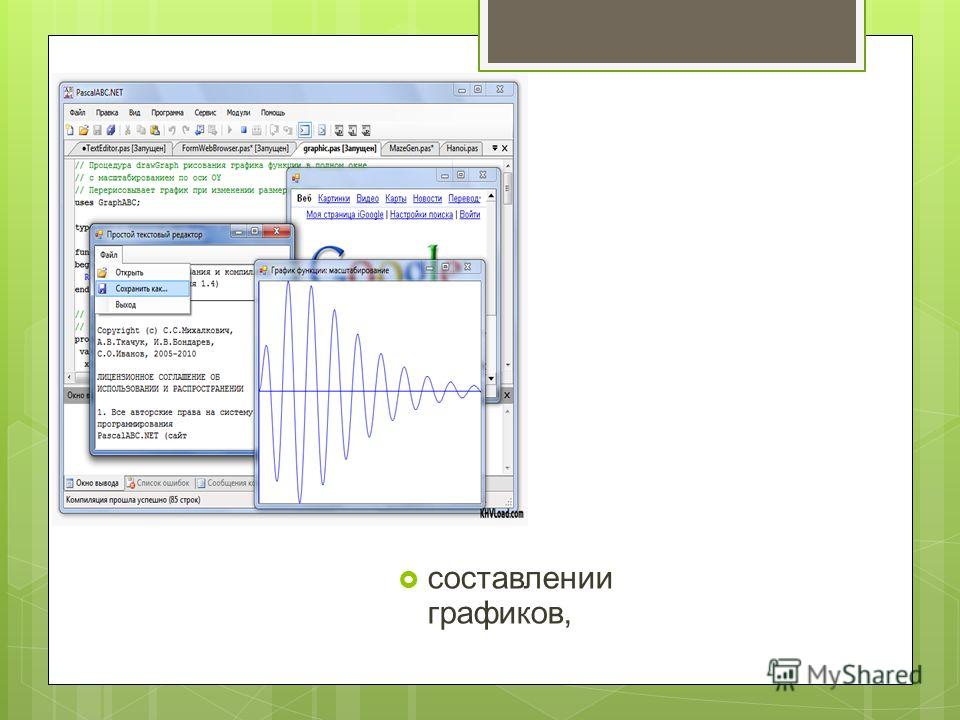The width and height of the screenshot is (960, 720).
Task: Switch to the MazeGen.pas tab
Action: click(411, 148)
